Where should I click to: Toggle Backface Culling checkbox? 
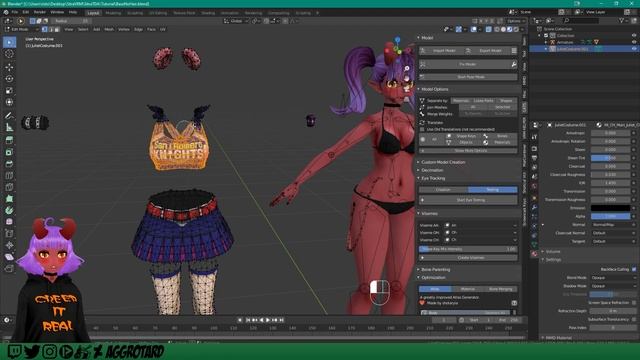click(634, 269)
